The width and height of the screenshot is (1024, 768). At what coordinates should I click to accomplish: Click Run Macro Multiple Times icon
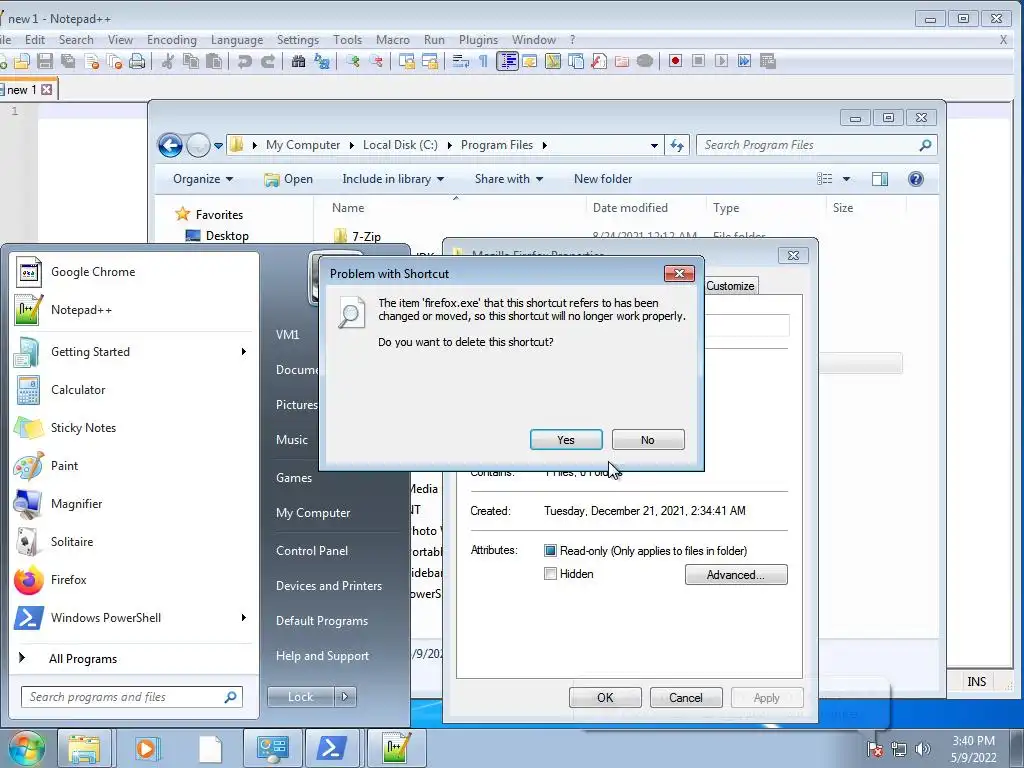click(744, 61)
